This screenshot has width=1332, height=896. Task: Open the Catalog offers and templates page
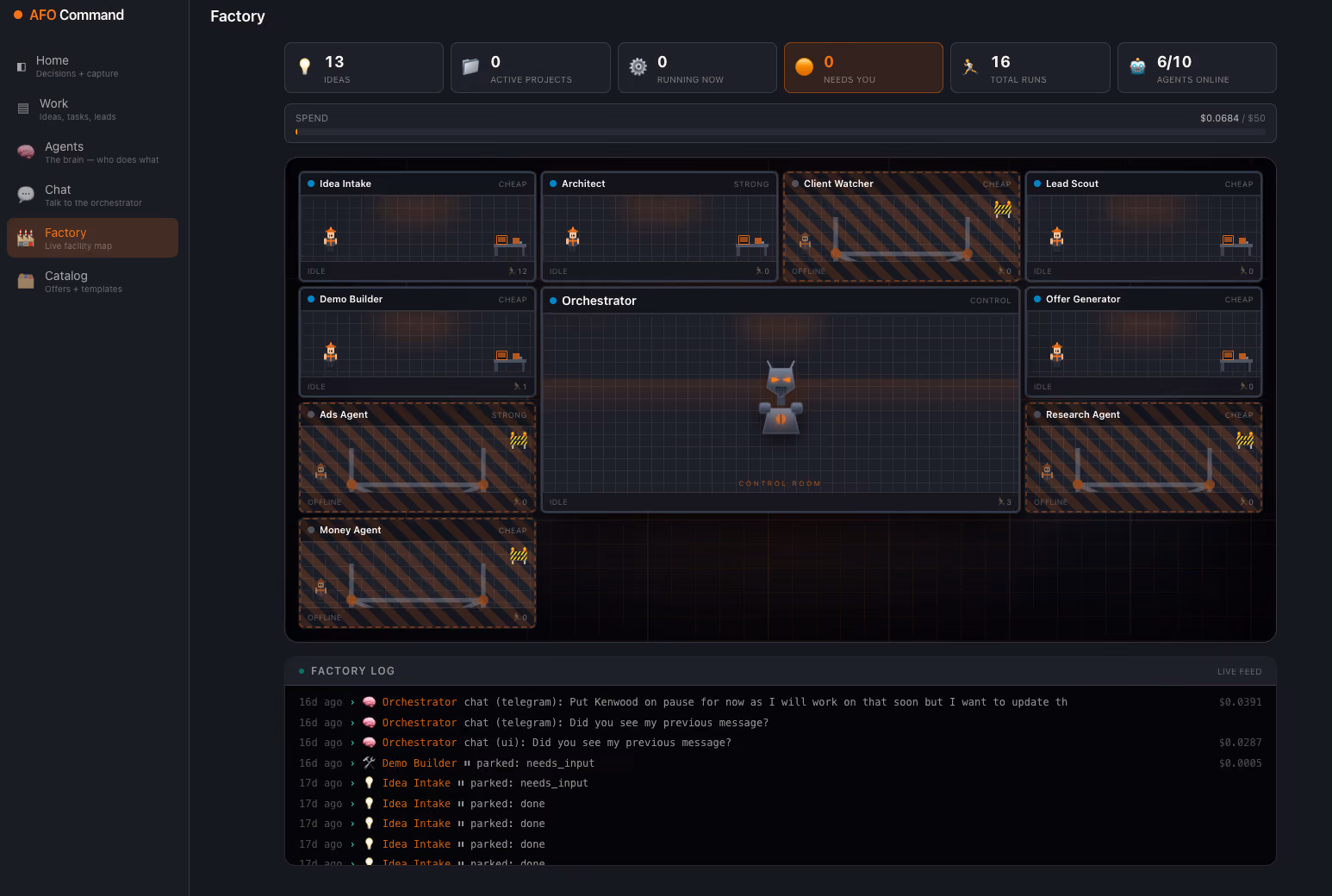[92, 282]
